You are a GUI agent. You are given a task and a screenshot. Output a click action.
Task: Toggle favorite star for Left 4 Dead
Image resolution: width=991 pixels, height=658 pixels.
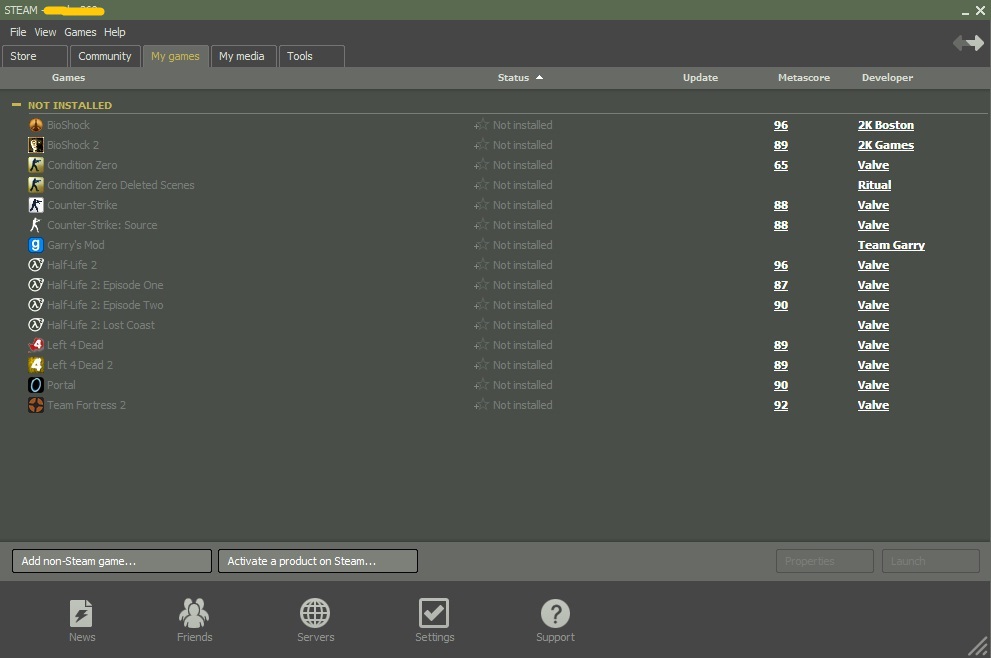(482, 345)
